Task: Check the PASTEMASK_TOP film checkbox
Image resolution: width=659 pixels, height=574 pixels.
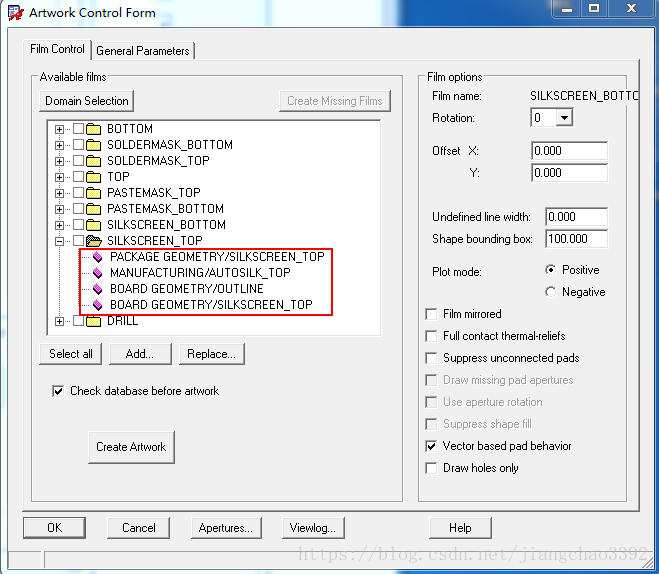Action: [x=78, y=192]
